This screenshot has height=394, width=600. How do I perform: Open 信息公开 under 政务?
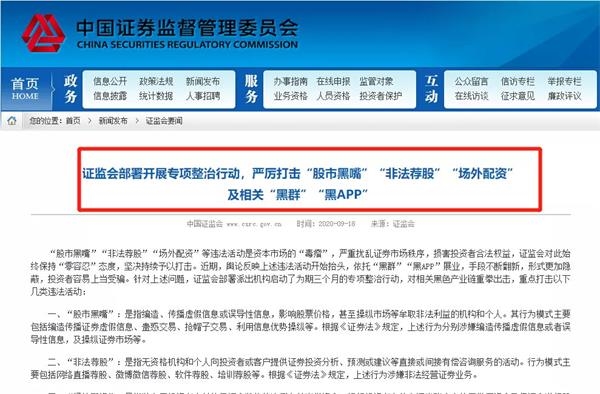pyautogui.click(x=110, y=81)
